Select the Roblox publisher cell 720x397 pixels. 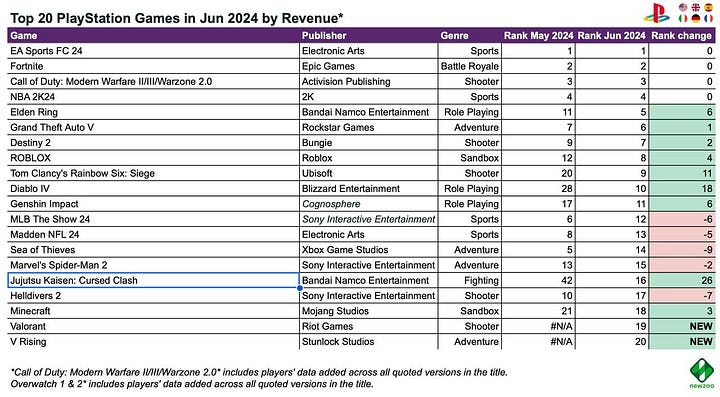(368, 158)
